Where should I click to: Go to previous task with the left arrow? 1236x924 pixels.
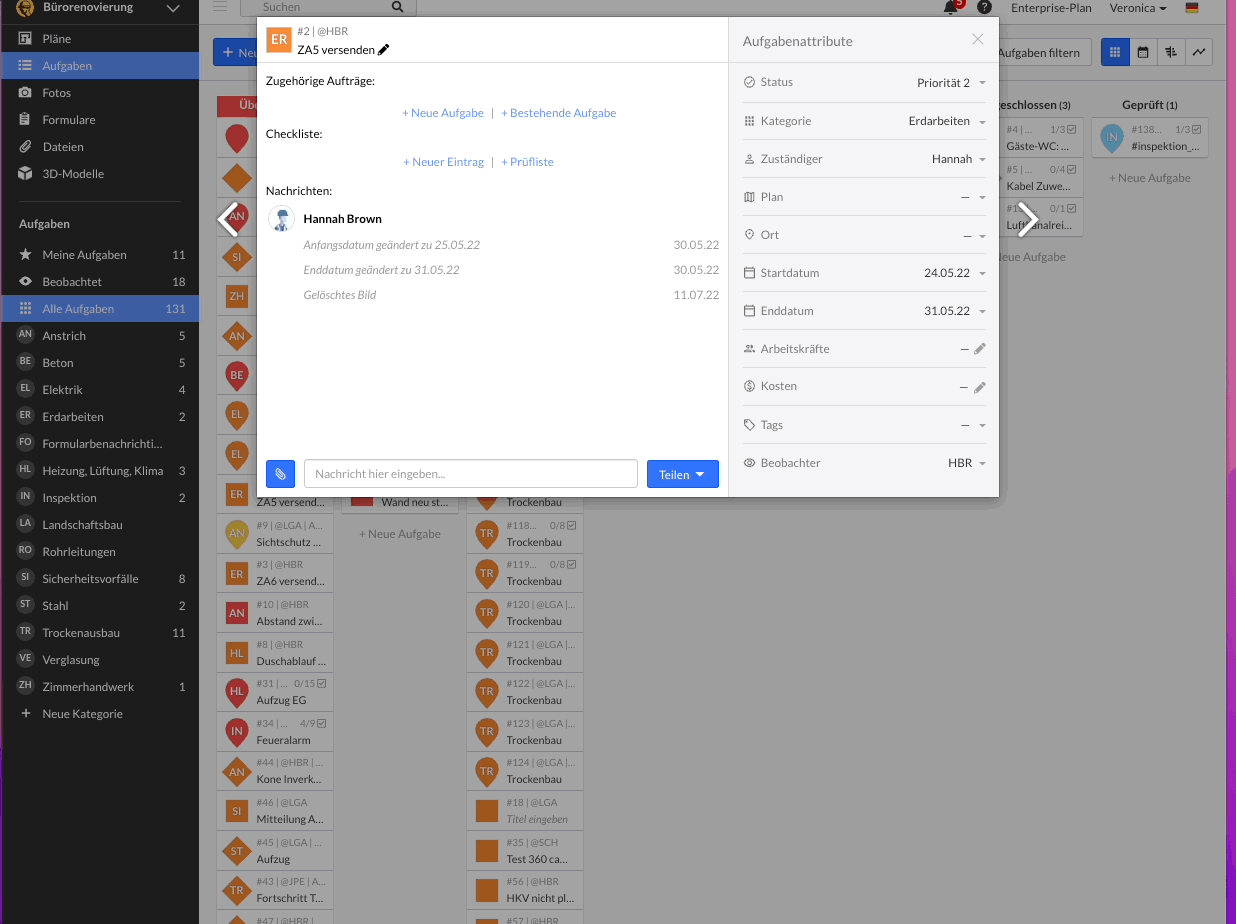click(x=229, y=218)
